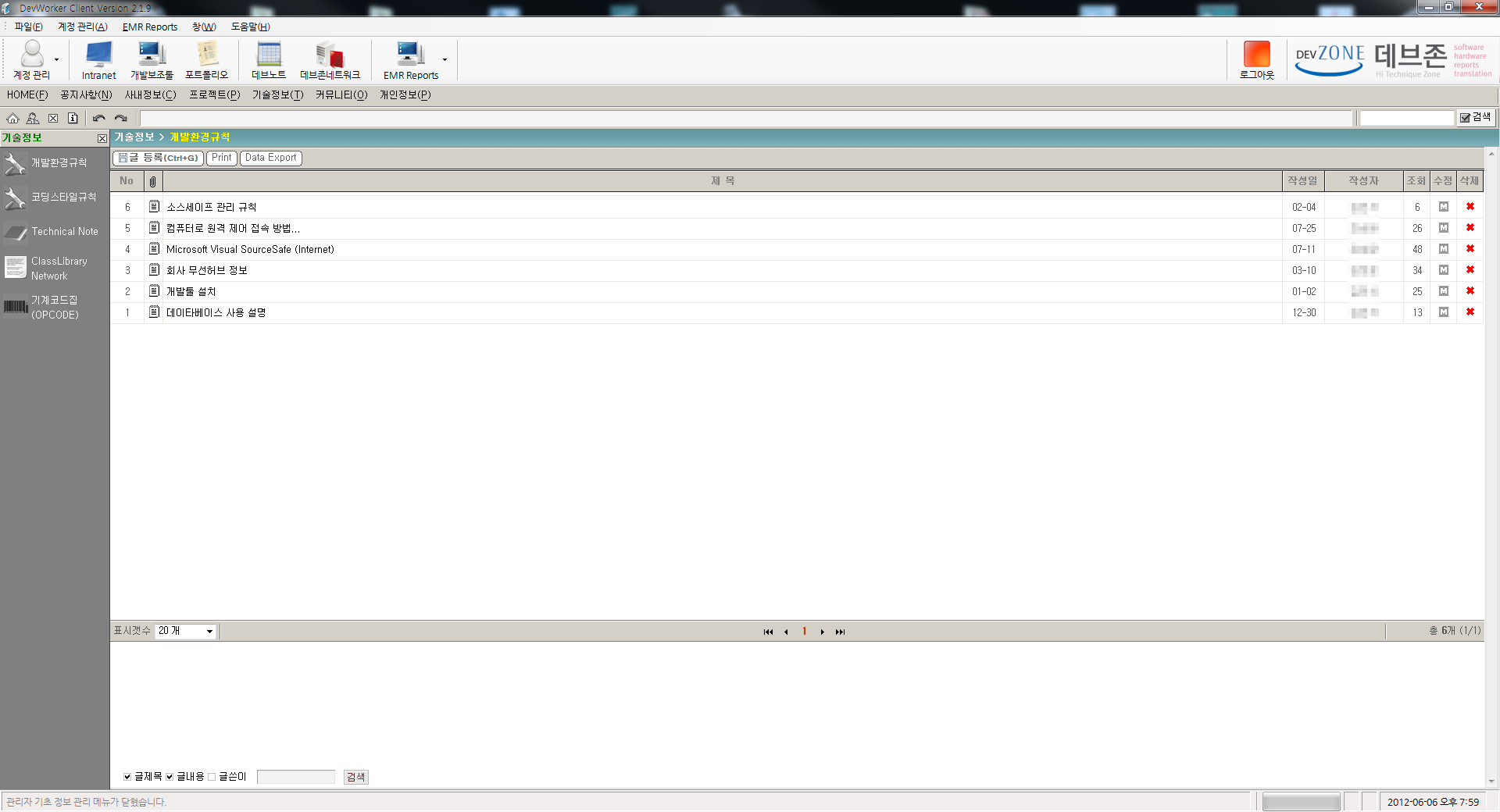Open the 계정 관리(A) menu
The height and width of the screenshot is (812, 1500).
click(x=83, y=27)
